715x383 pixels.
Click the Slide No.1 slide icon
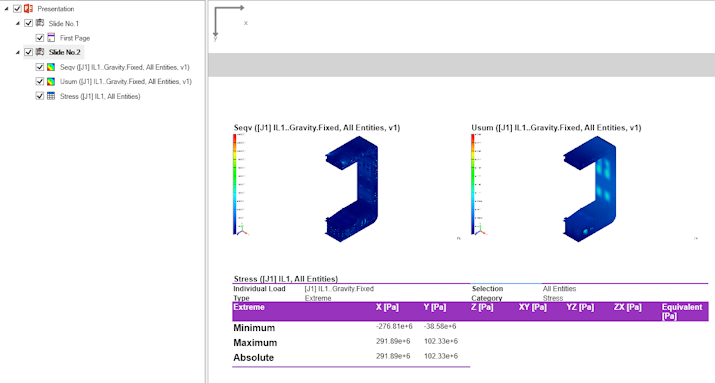[40, 23]
